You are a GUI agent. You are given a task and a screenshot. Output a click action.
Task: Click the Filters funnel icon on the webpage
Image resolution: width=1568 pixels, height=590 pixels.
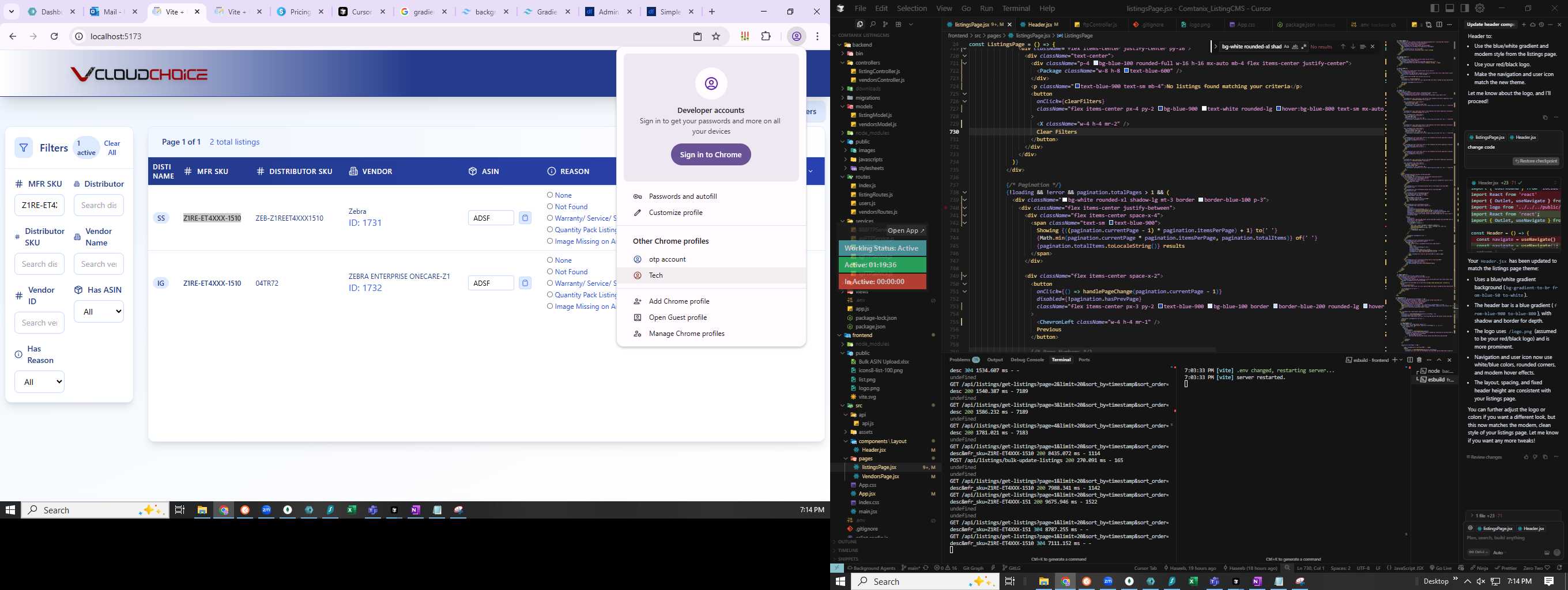click(x=24, y=148)
